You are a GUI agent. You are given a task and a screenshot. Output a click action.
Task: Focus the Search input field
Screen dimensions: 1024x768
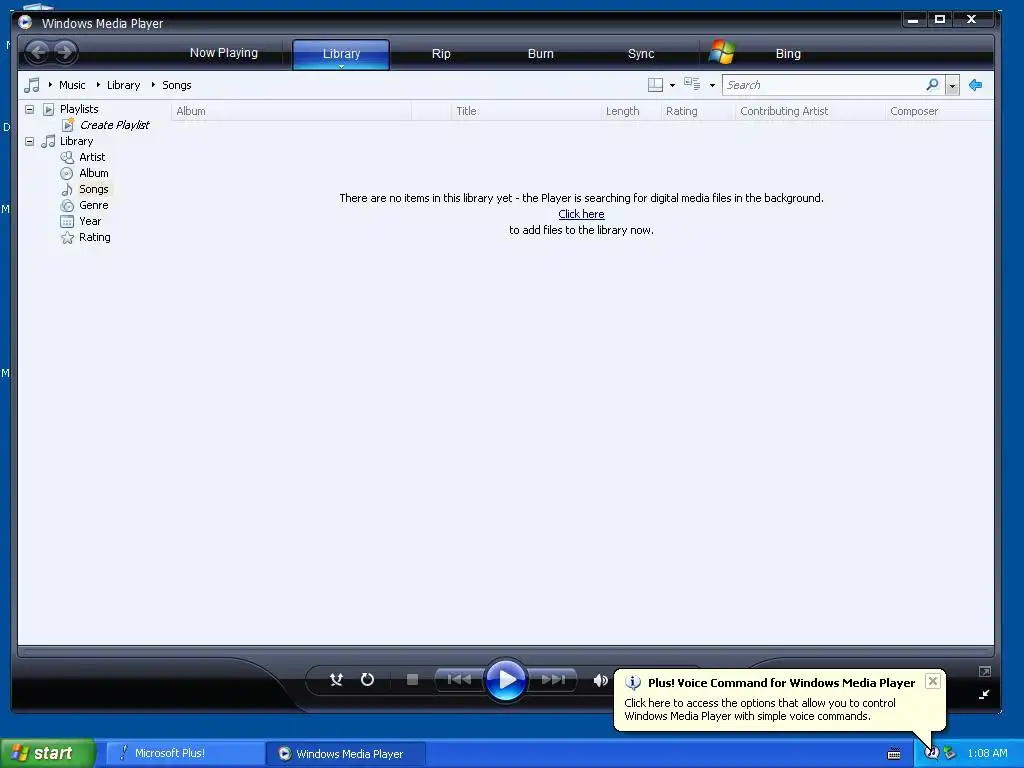point(823,85)
